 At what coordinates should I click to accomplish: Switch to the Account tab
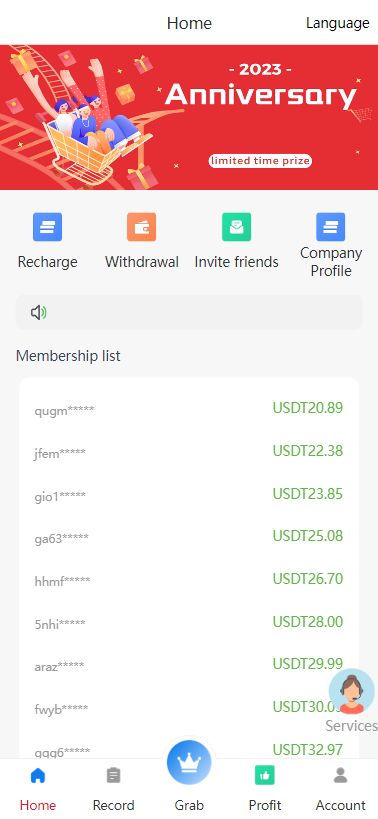click(340, 789)
